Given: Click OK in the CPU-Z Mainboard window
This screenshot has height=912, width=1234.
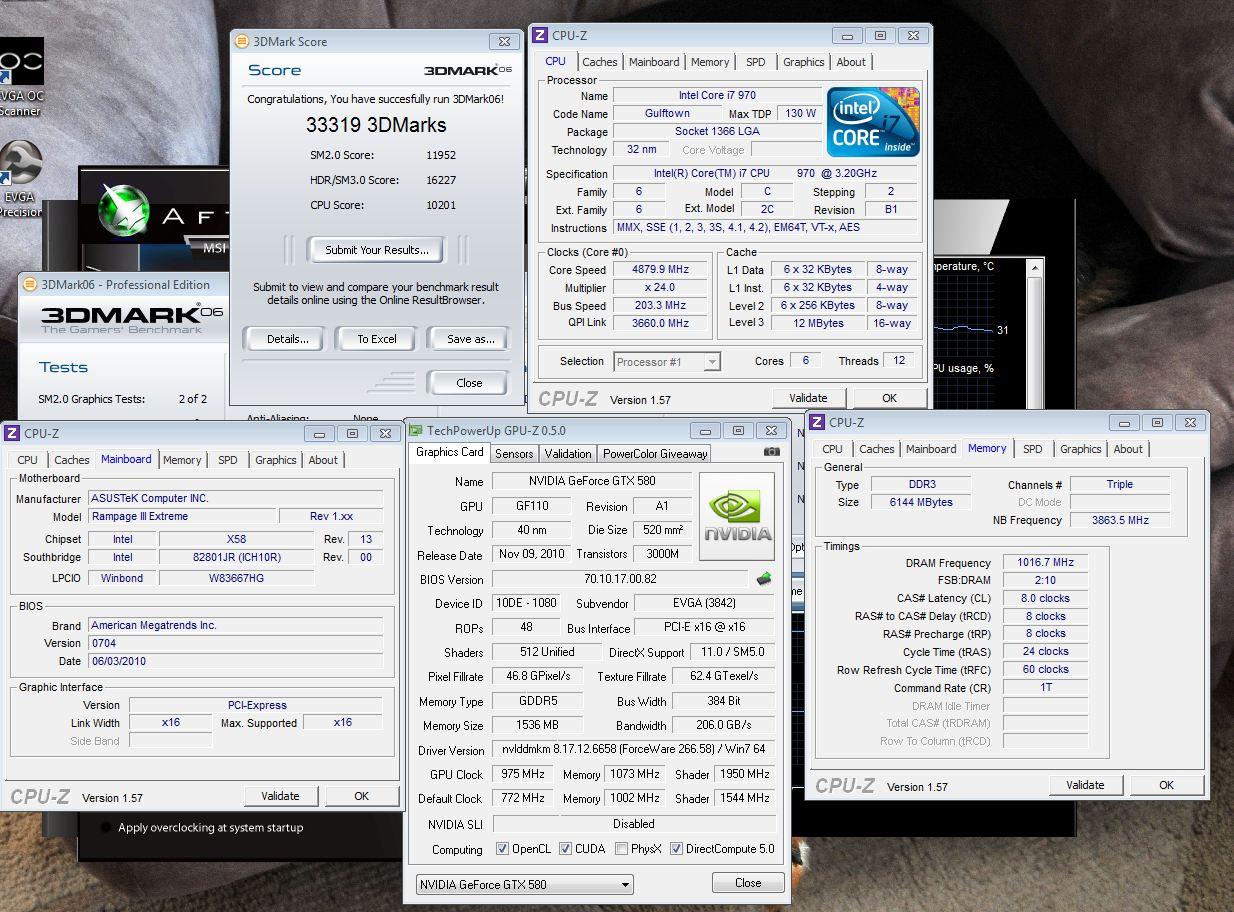Looking at the screenshot, I should [361, 796].
